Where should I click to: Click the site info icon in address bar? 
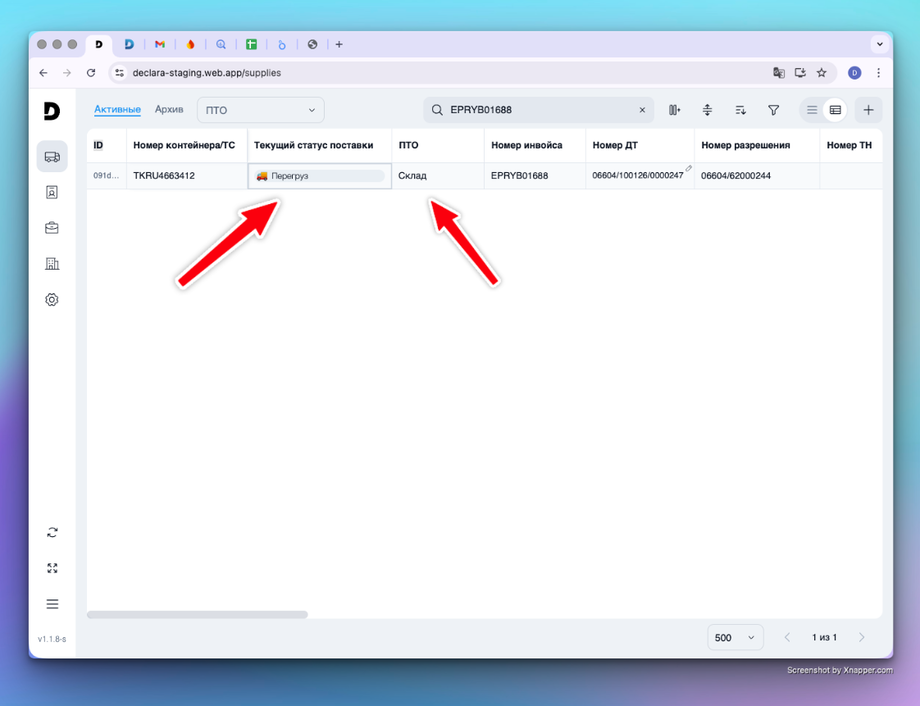(x=120, y=73)
